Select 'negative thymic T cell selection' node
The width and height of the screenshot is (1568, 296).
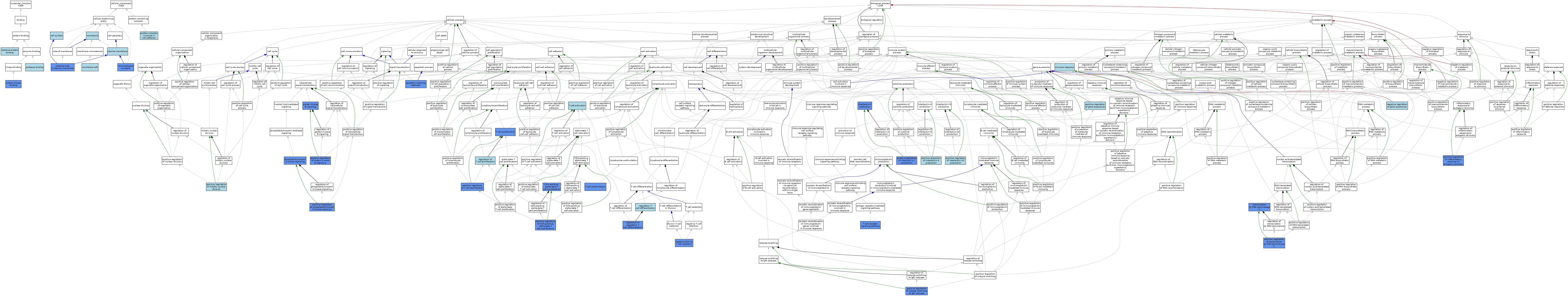click(x=684, y=243)
